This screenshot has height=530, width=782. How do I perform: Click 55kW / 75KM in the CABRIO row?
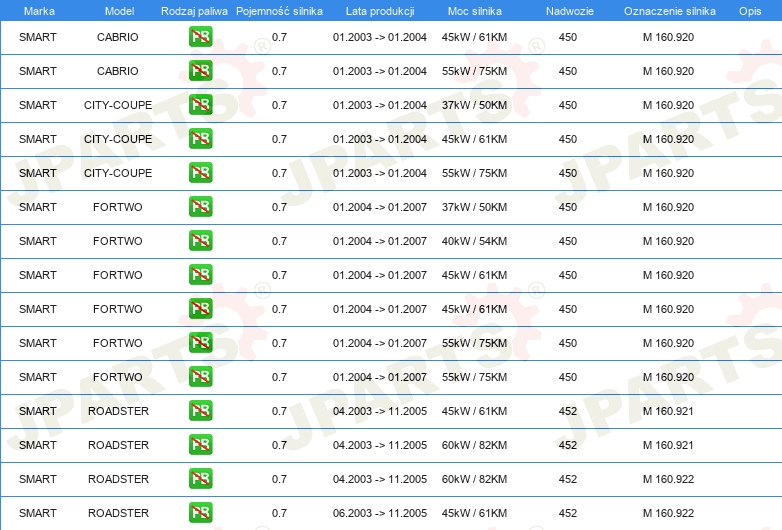[x=474, y=71]
